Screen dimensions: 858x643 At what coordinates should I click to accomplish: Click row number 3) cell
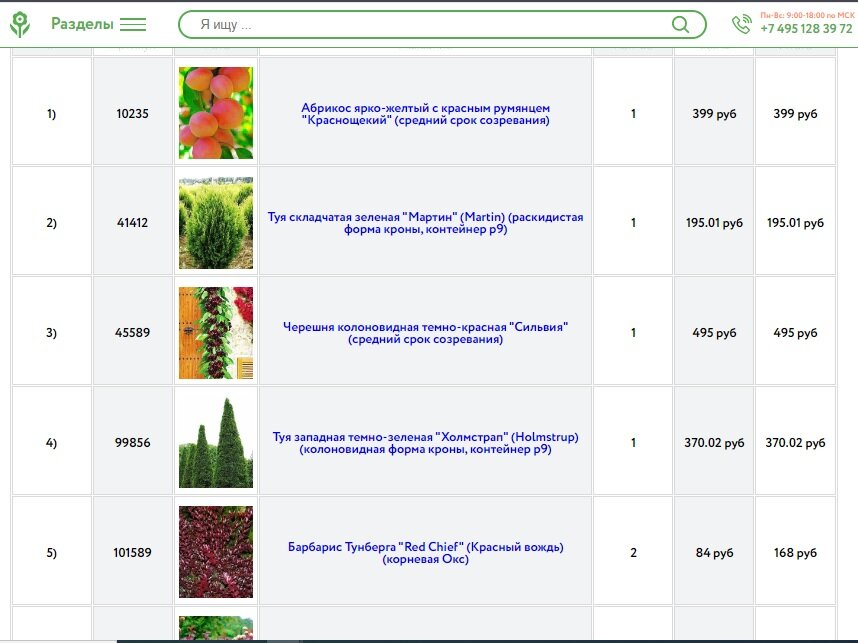coord(51,331)
